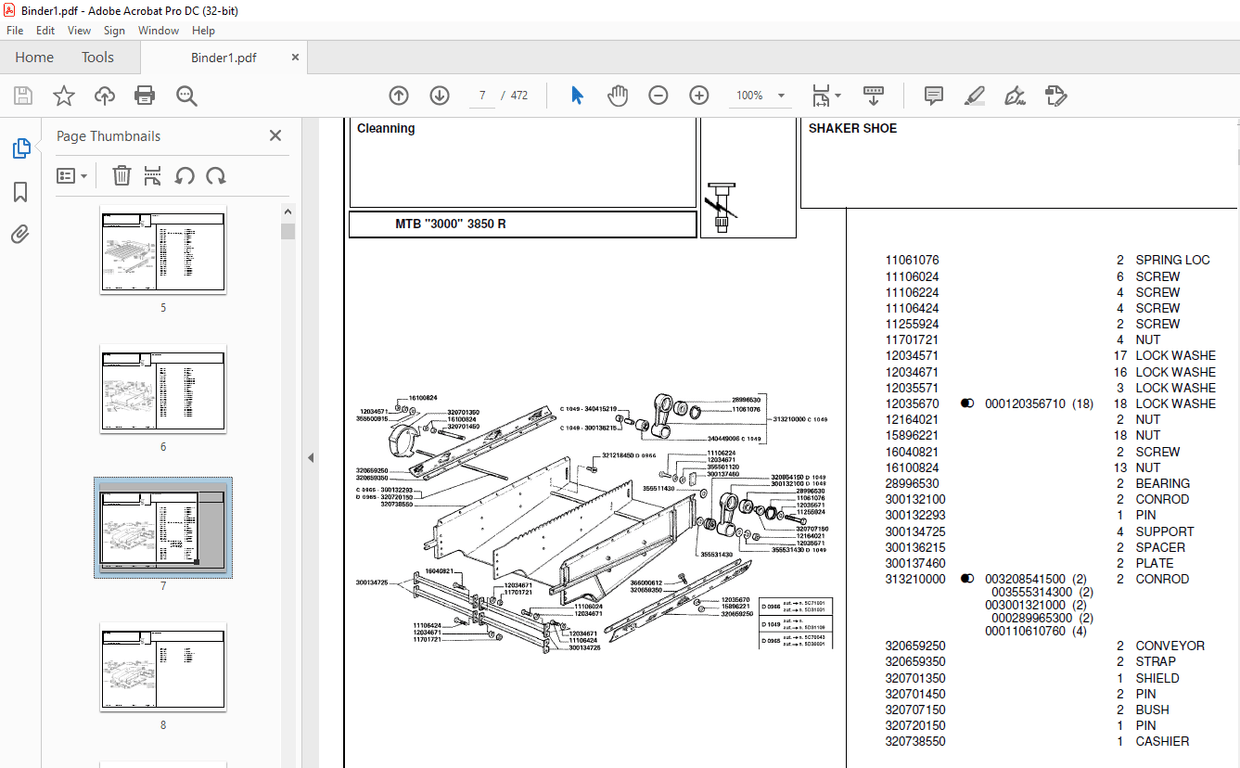Image resolution: width=1240 pixels, height=768 pixels.
Task: Close the Page Thumbnails panel
Action: click(276, 136)
